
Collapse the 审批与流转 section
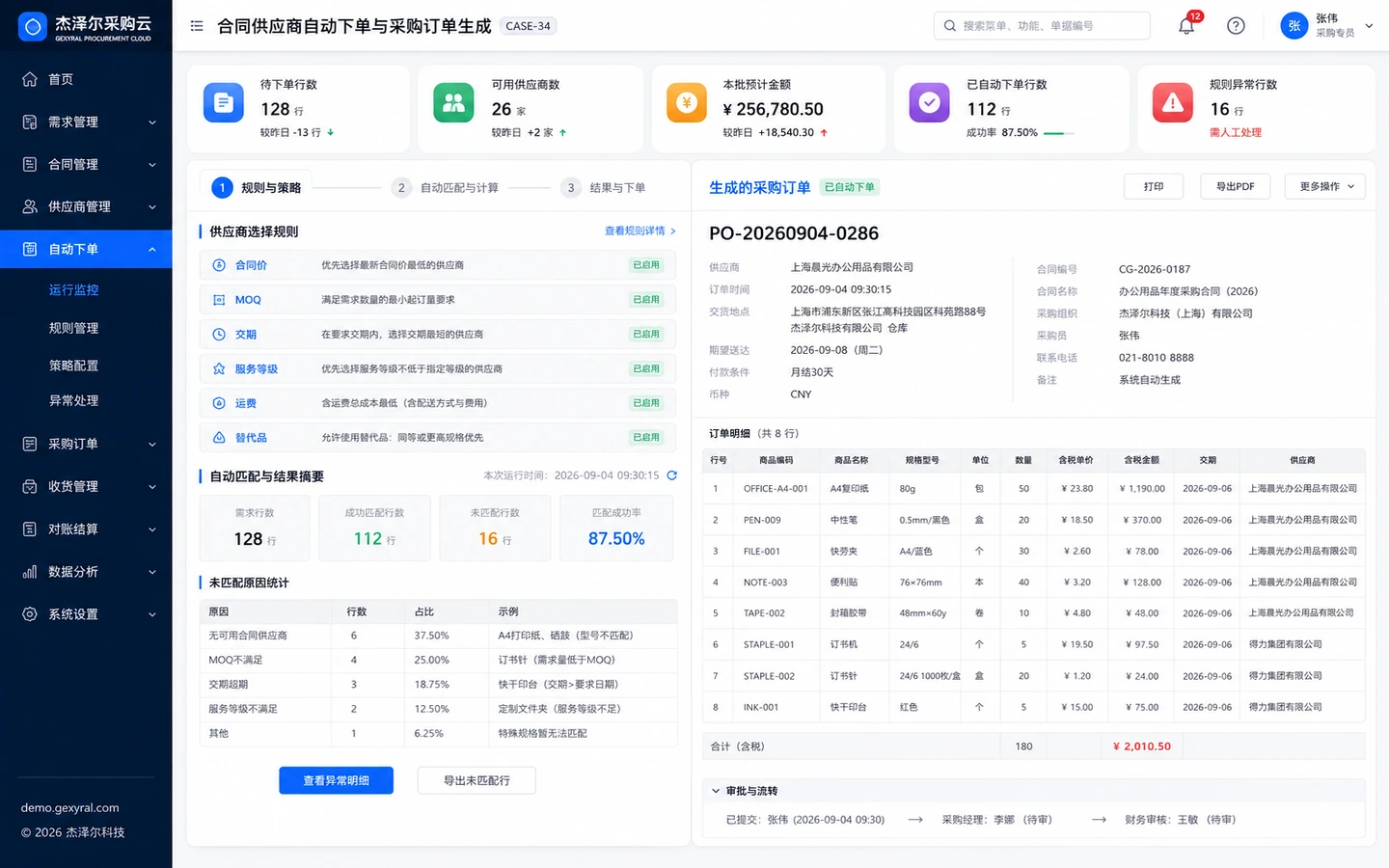pyautogui.click(x=716, y=791)
